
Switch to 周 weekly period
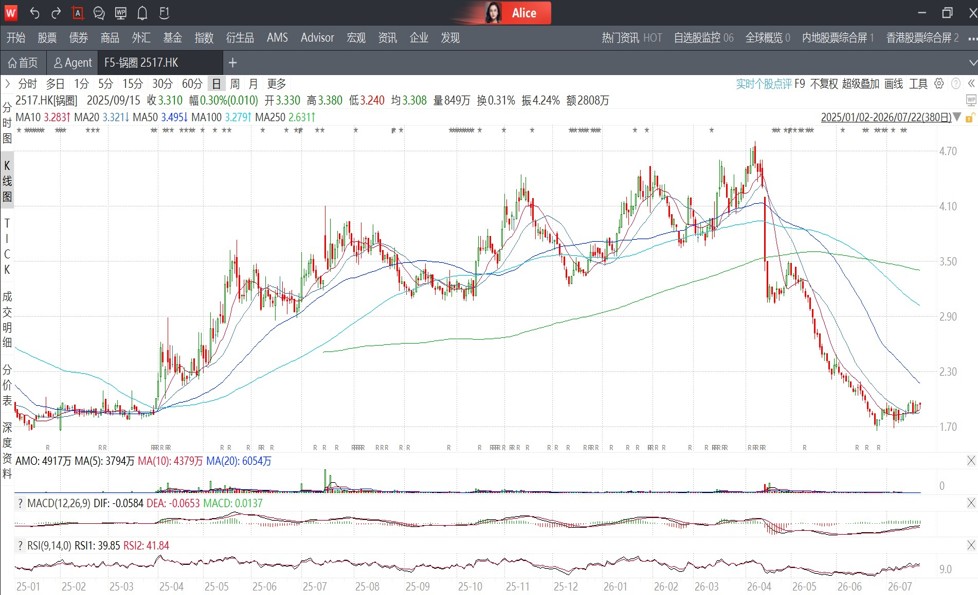point(235,84)
